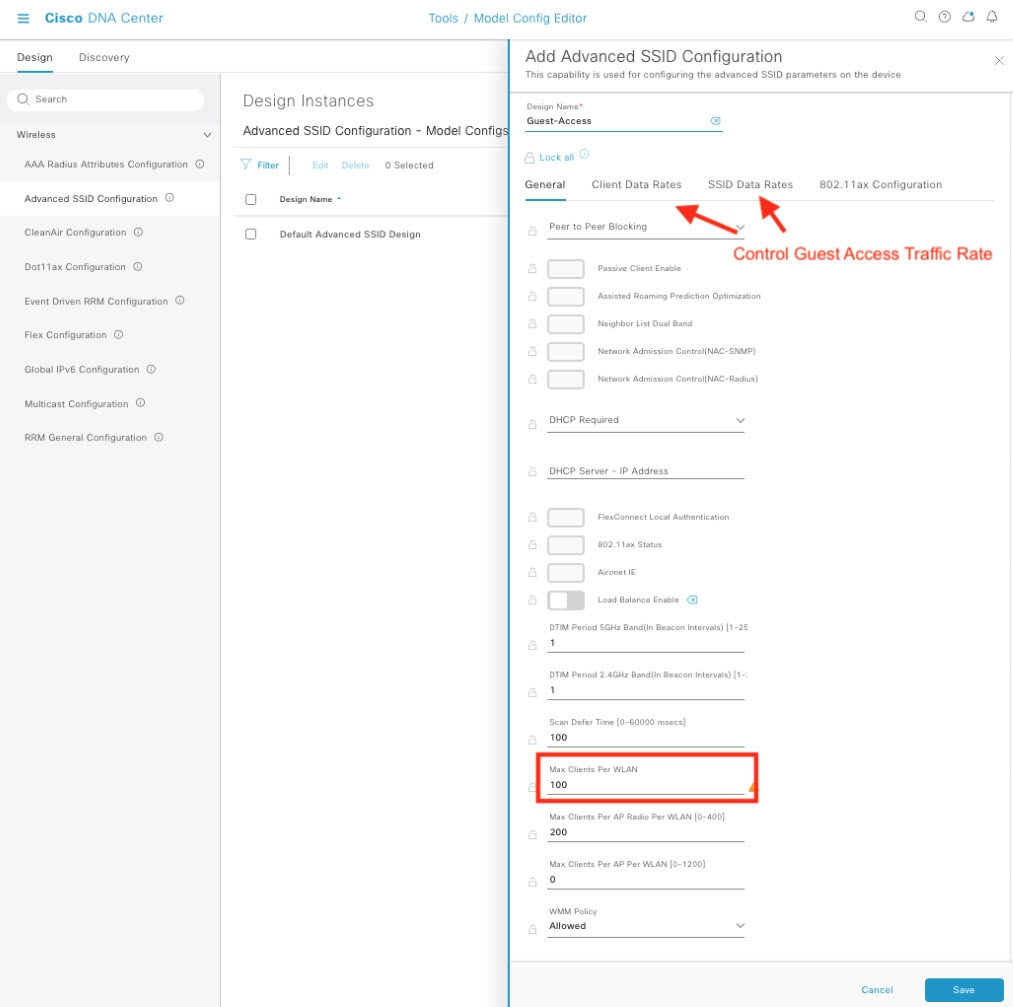
Task: Open the WMM Policy dropdown
Action: tap(740, 926)
